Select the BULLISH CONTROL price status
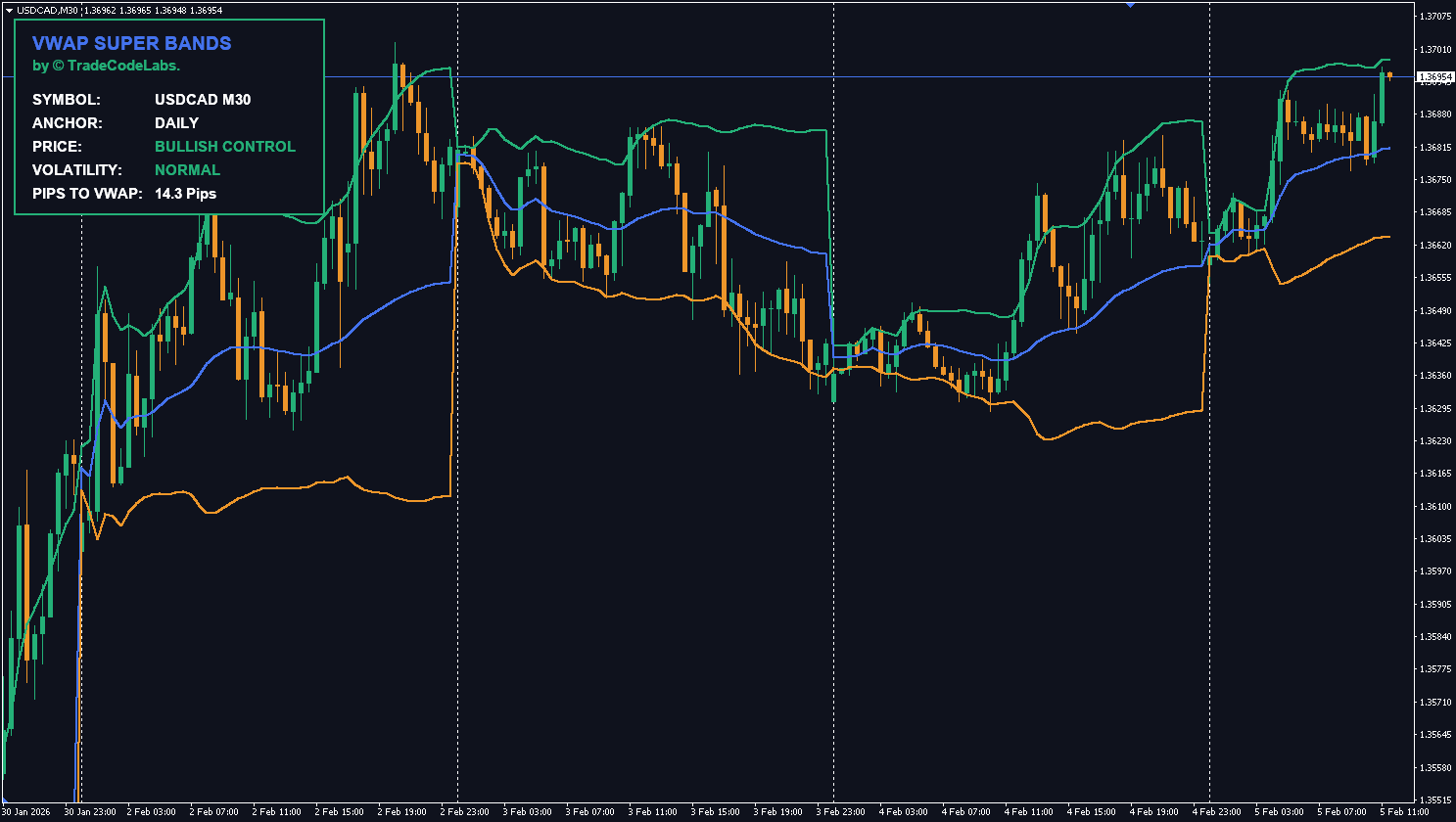 [x=225, y=146]
